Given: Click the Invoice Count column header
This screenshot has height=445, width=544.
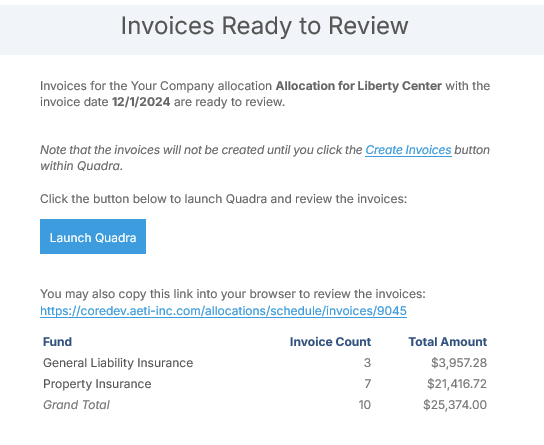Looking at the screenshot, I should pyautogui.click(x=330, y=342).
